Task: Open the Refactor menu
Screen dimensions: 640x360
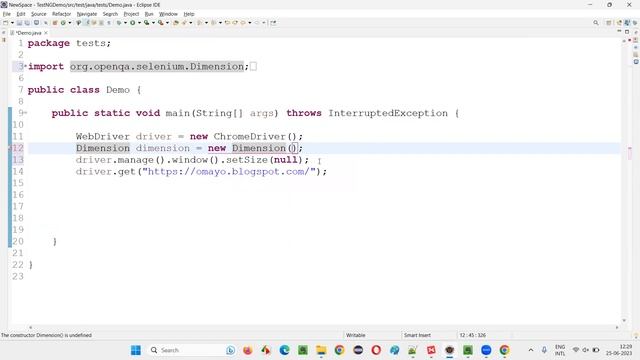Action: pyautogui.click(x=61, y=14)
